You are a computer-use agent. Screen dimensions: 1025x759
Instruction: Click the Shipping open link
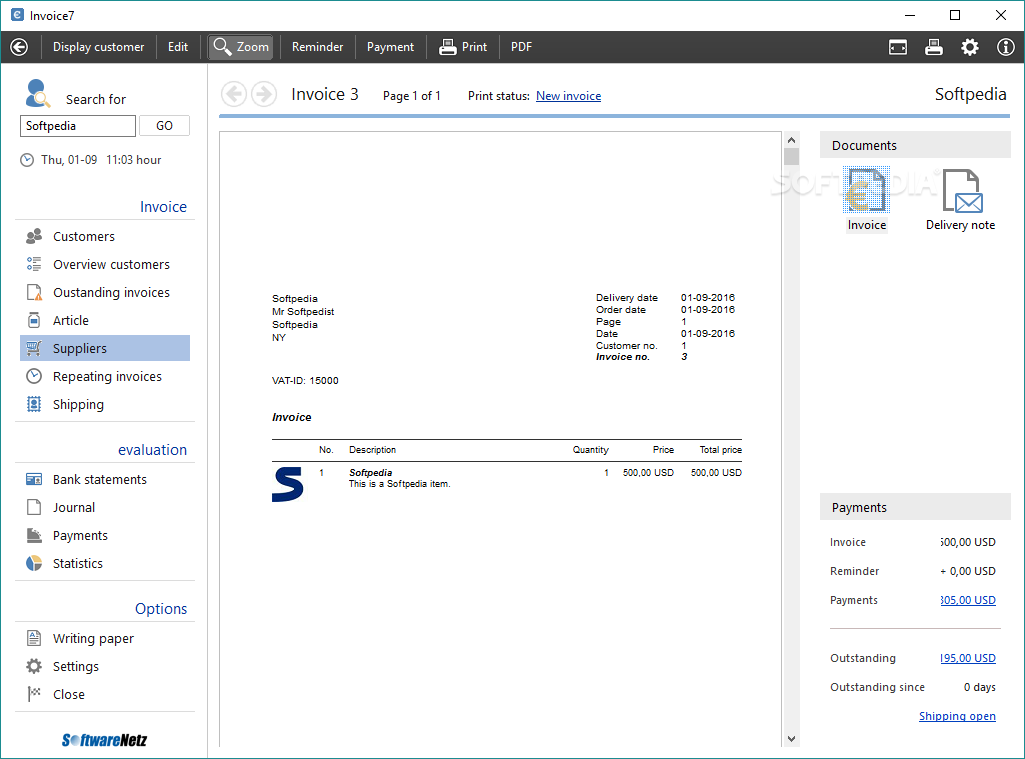tap(957, 717)
